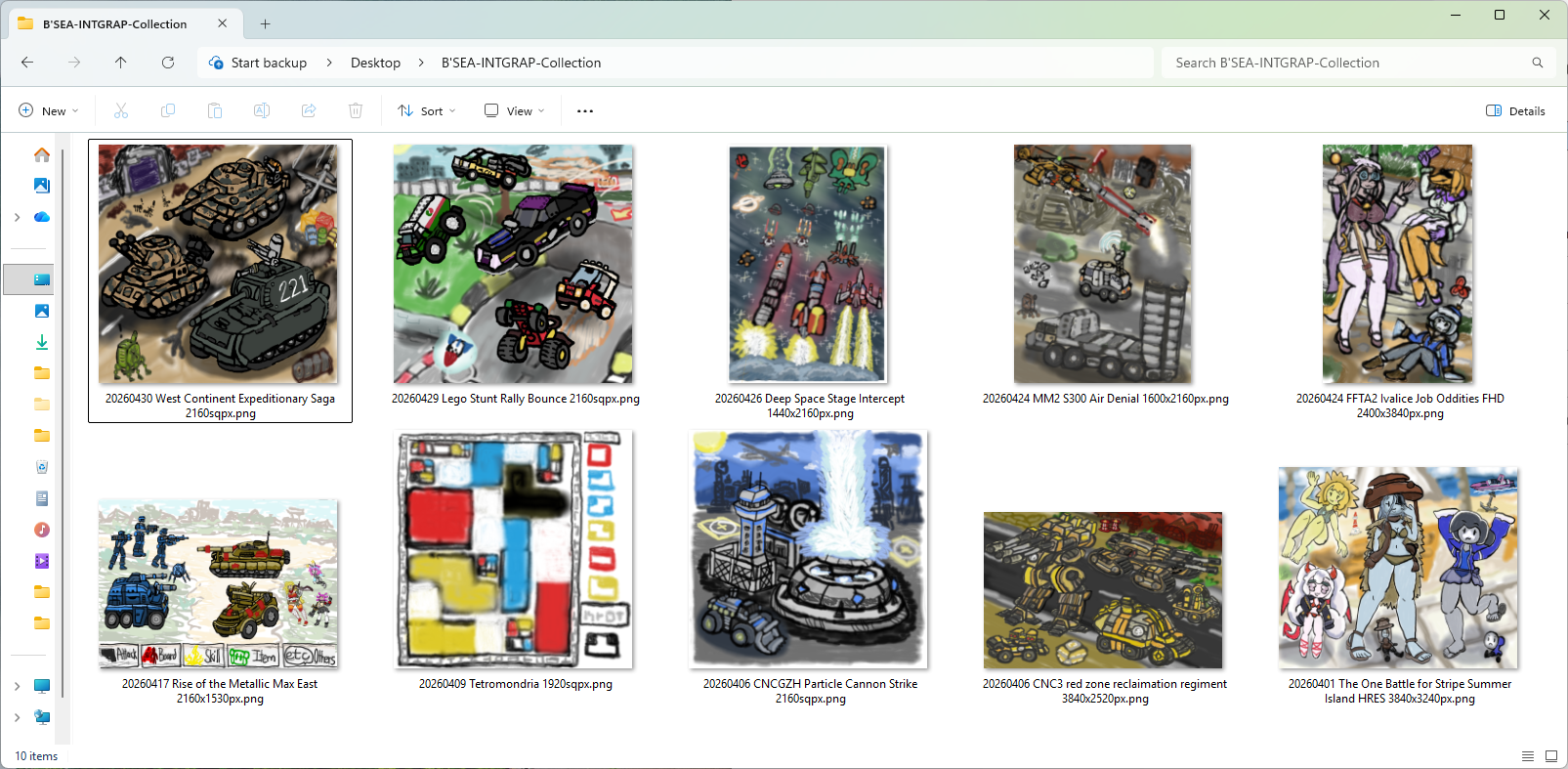The width and height of the screenshot is (1568, 769).
Task: Expand This PC in the navigation tree
Action: [x=18, y=686]
